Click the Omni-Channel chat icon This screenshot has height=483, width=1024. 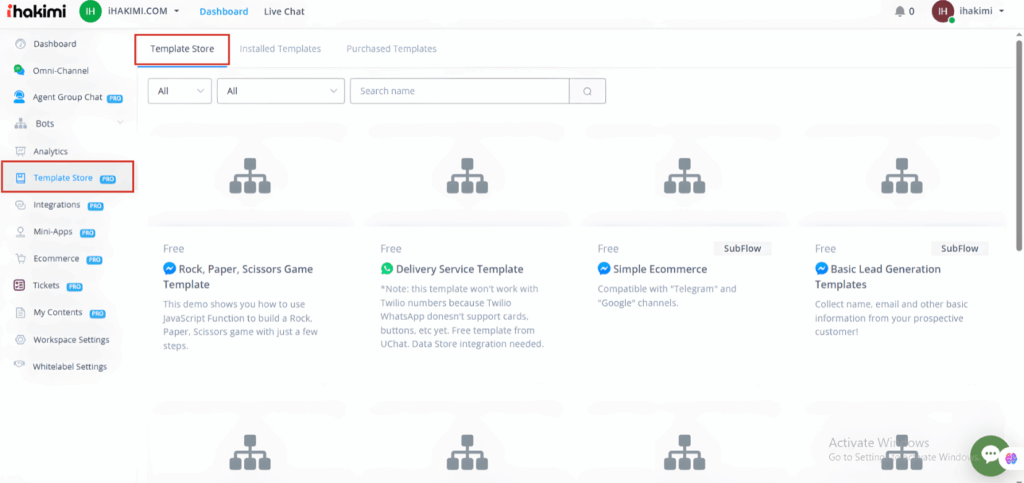[20, 71]
